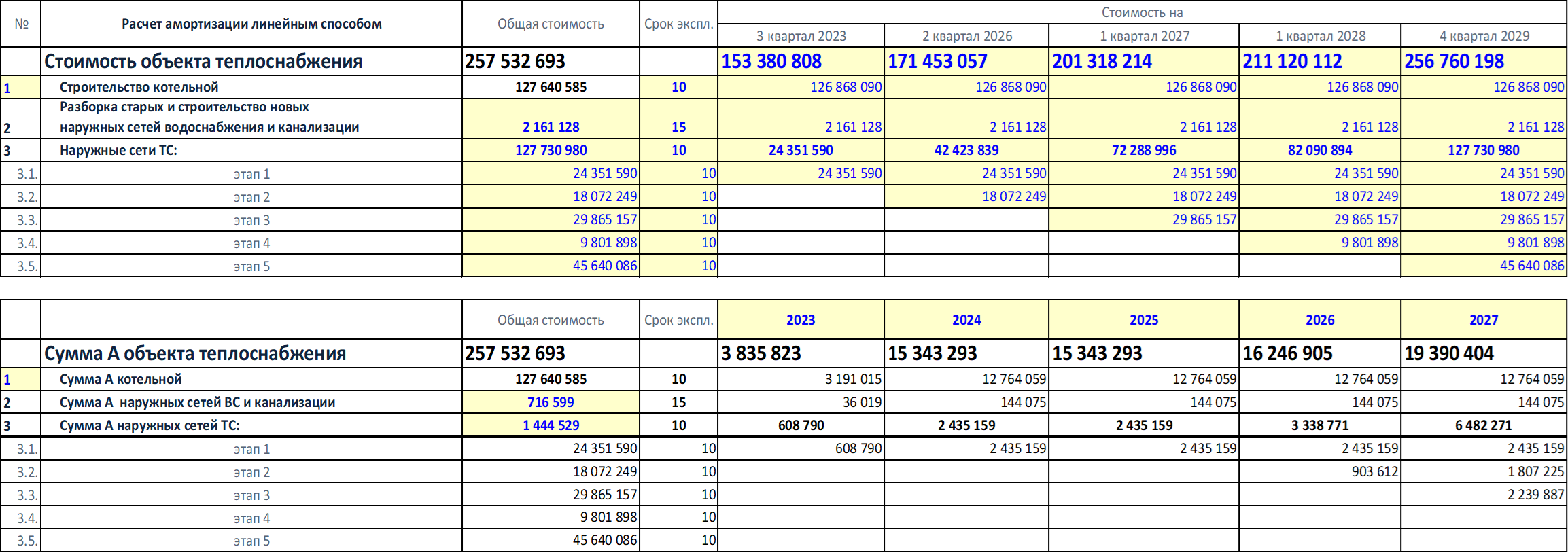Select the amortization total "16 246 905"
Viewport: 1568px width, 553px height.
(1321, 353)
